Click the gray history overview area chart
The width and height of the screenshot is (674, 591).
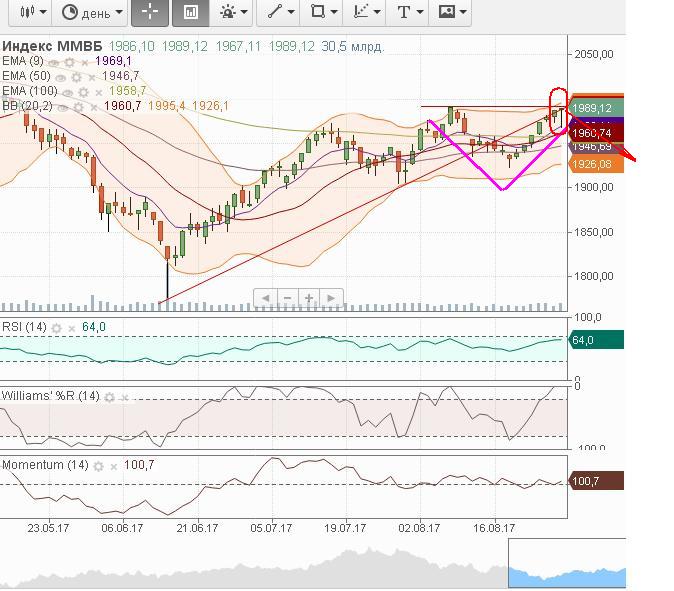pyautogui.click(x=254, y=567)
